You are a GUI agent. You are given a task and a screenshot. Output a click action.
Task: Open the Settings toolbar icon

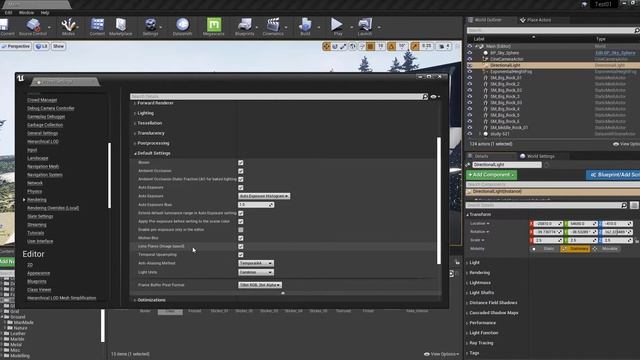[150, 27]
